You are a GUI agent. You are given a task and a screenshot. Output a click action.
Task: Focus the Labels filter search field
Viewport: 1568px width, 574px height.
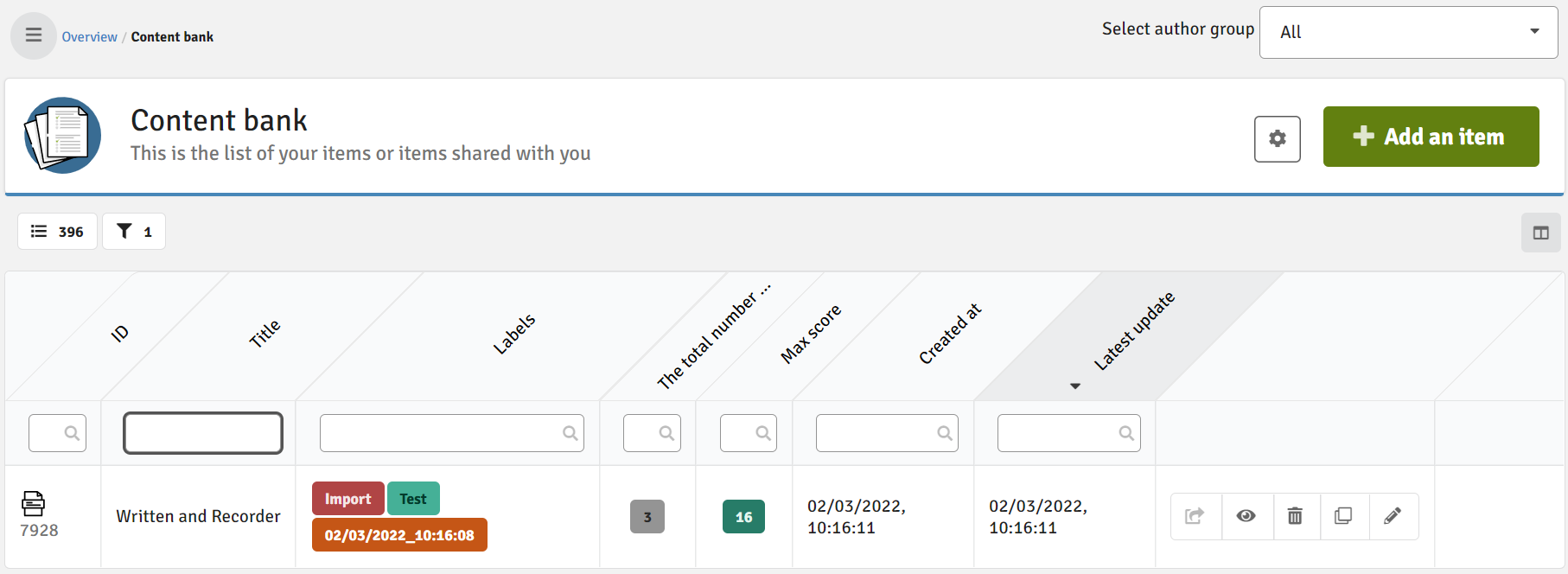coord(451,433)
